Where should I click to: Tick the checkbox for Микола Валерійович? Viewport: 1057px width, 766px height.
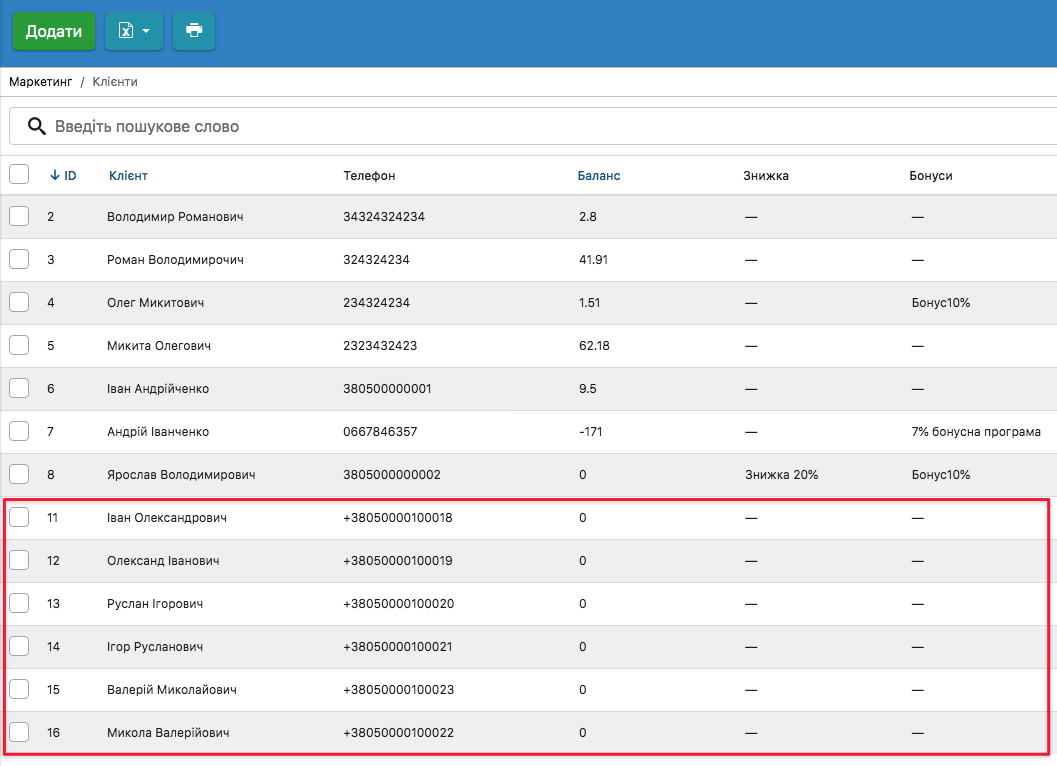[x=19, y=732]
